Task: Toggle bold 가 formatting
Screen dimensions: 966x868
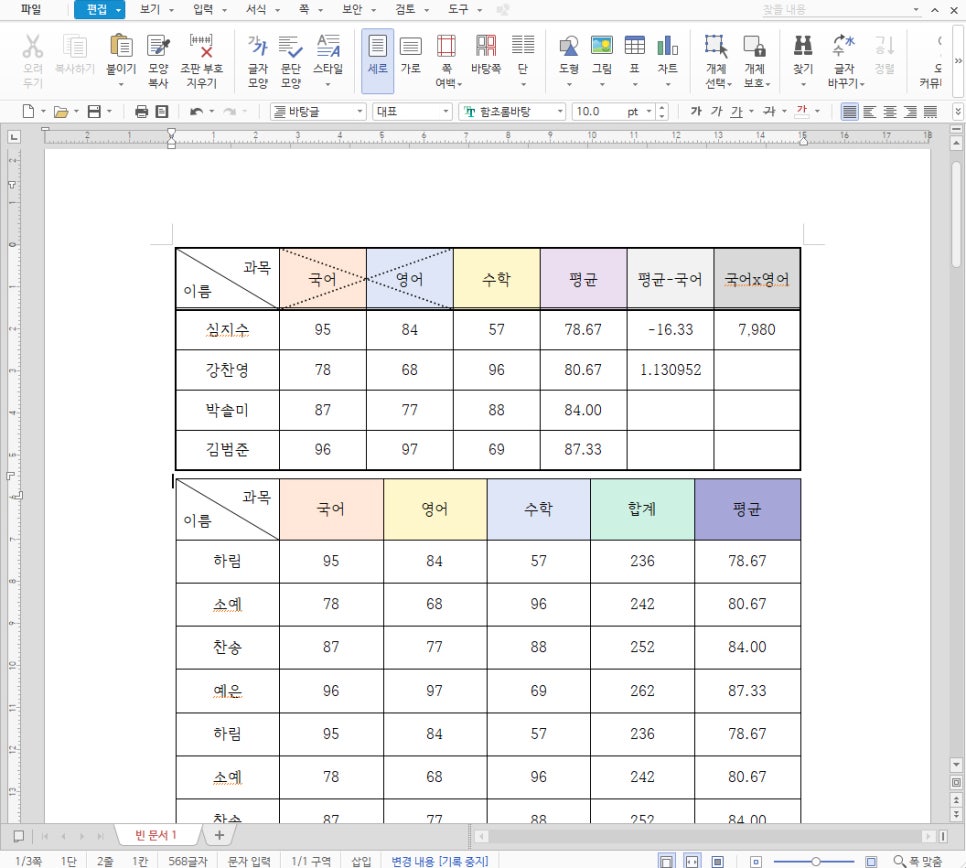Action: 696,112
